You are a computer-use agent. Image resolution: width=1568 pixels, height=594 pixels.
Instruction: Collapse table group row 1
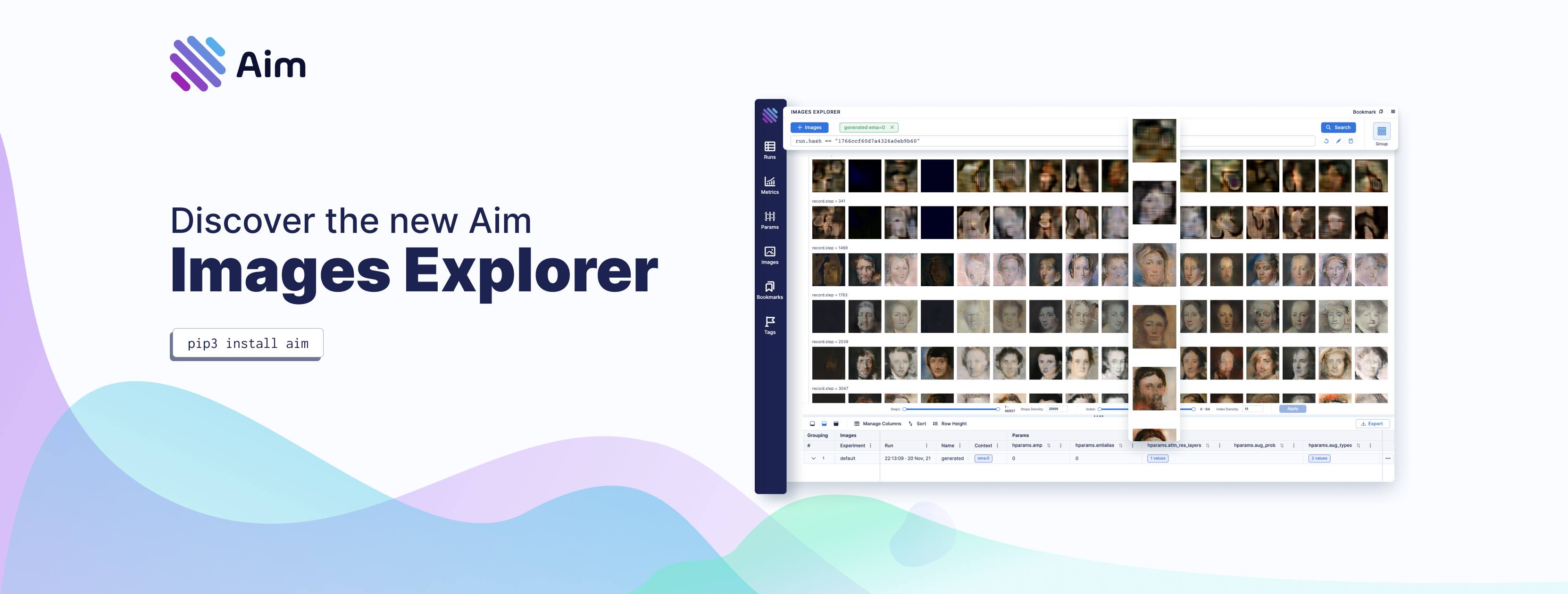[813, 458]
